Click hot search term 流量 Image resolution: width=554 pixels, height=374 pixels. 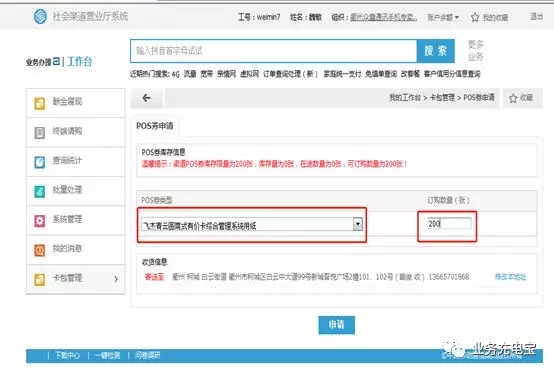coord(190,74)
